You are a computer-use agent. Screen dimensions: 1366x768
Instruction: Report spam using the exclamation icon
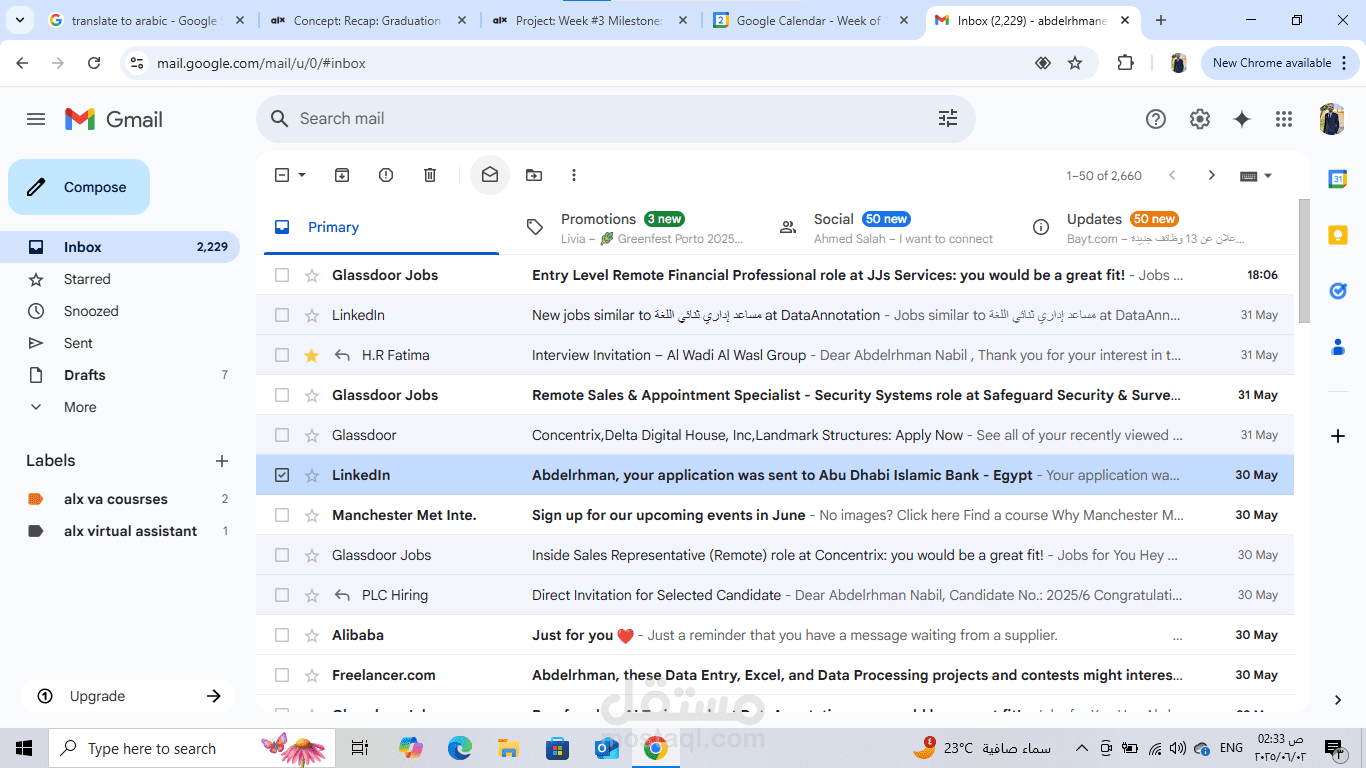point(386,175)
